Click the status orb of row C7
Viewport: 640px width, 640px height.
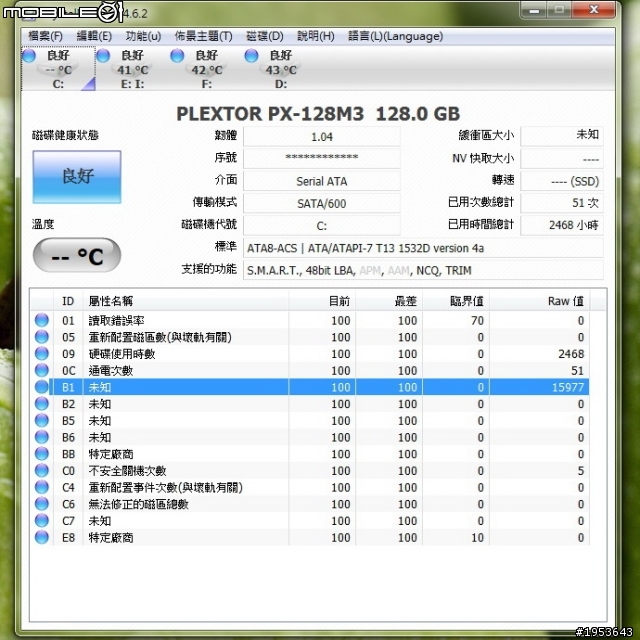[x=42, y=521]
